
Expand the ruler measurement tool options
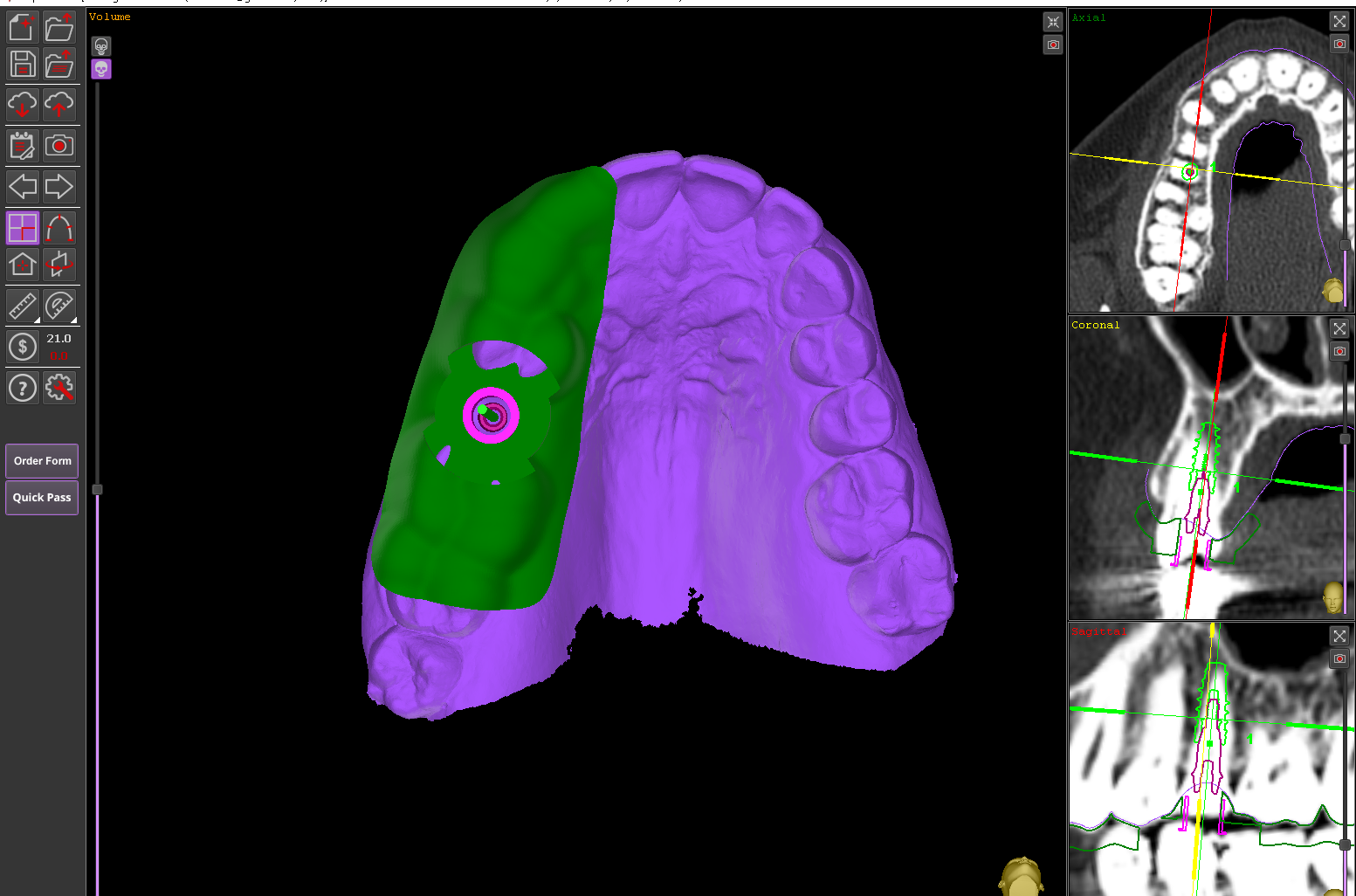tap(23, 307)
